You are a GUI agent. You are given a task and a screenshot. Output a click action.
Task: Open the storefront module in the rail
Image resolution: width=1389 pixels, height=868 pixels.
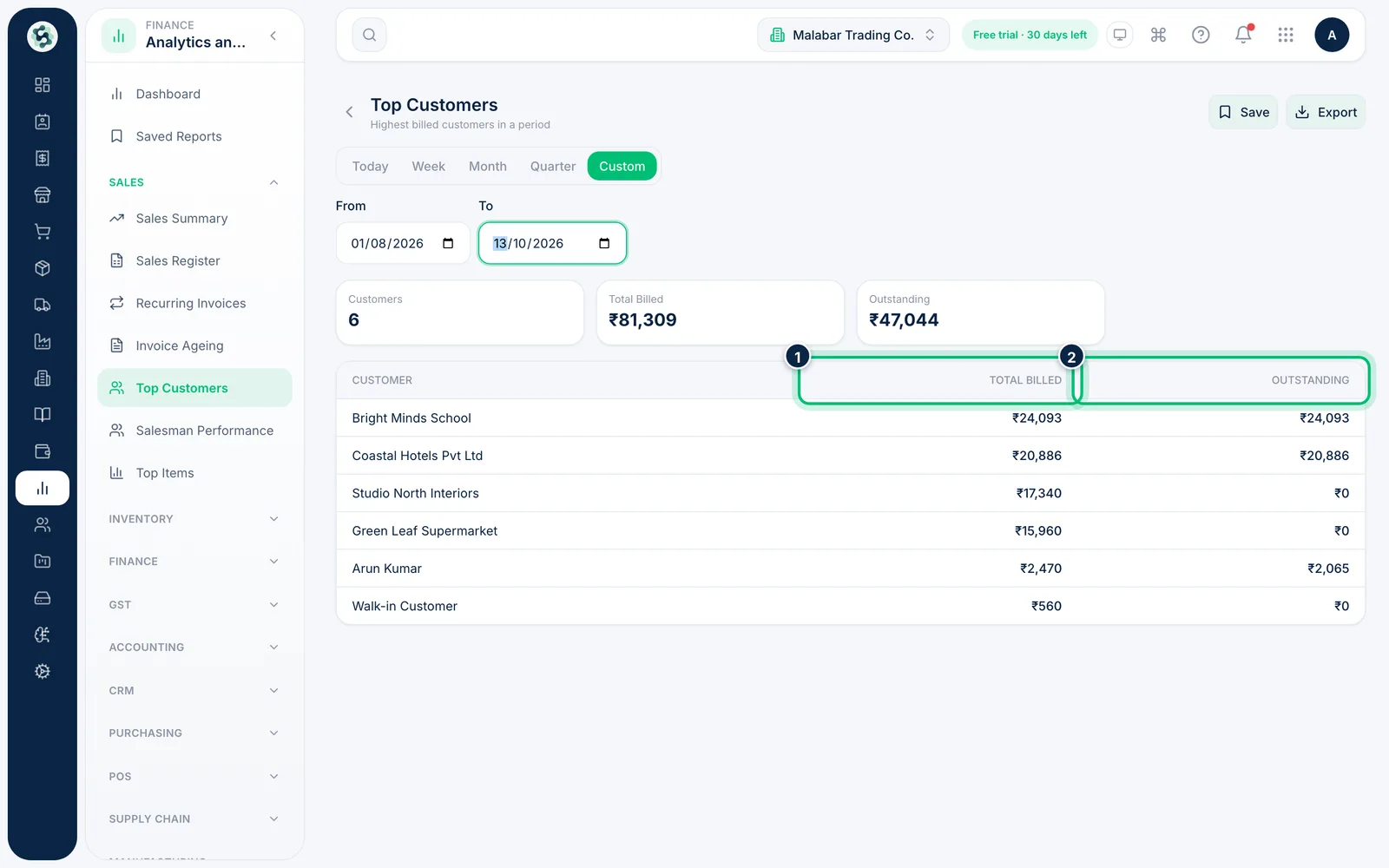click(x=43, y=194)
